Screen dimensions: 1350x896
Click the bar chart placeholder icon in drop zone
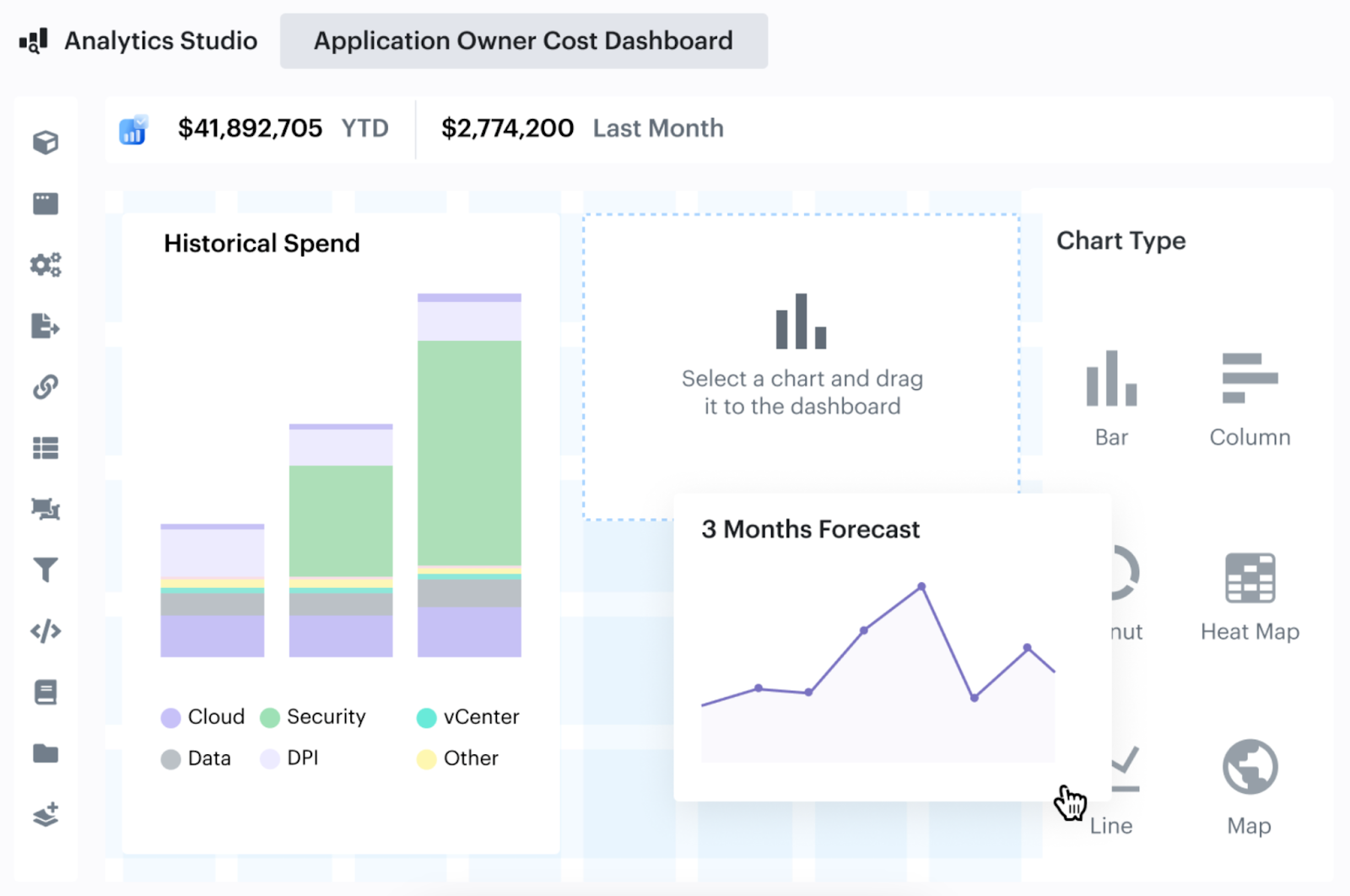801,321
